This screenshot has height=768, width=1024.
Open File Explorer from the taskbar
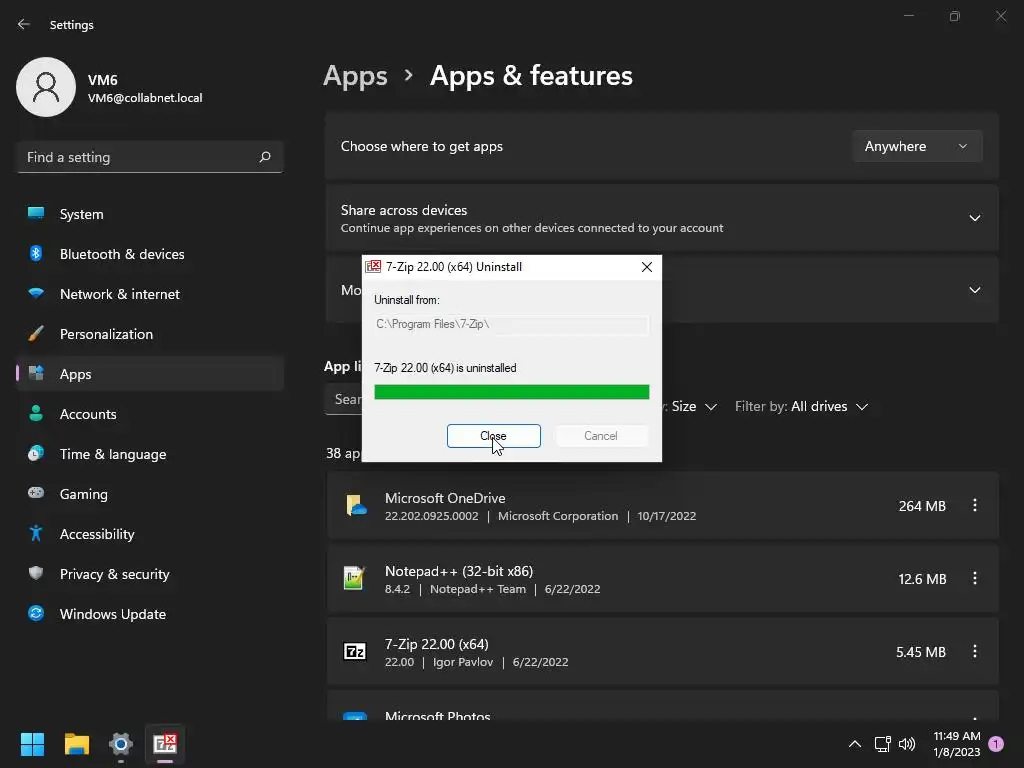pyautogui.click(x=76, y=744)
